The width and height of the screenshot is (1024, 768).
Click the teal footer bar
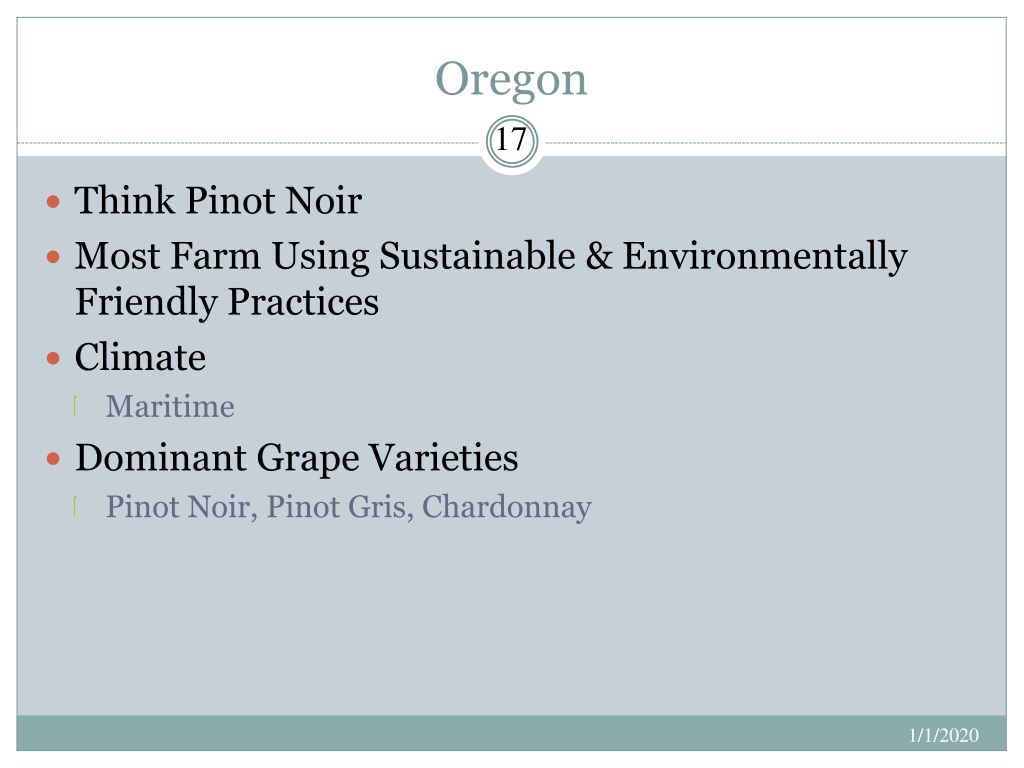click(x=511, y=733)
